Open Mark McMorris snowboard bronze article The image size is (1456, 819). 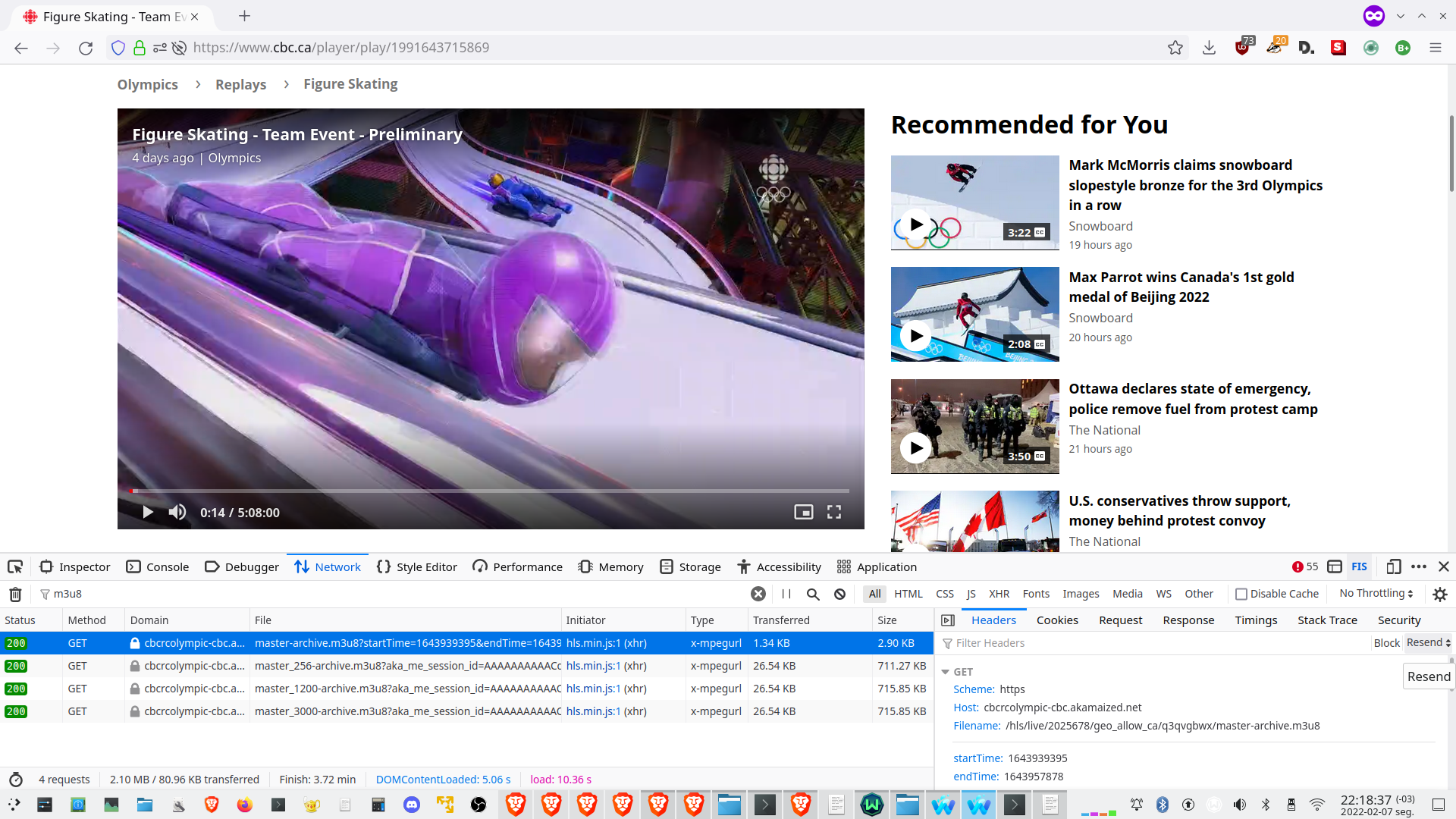(x=1195, y=185)
